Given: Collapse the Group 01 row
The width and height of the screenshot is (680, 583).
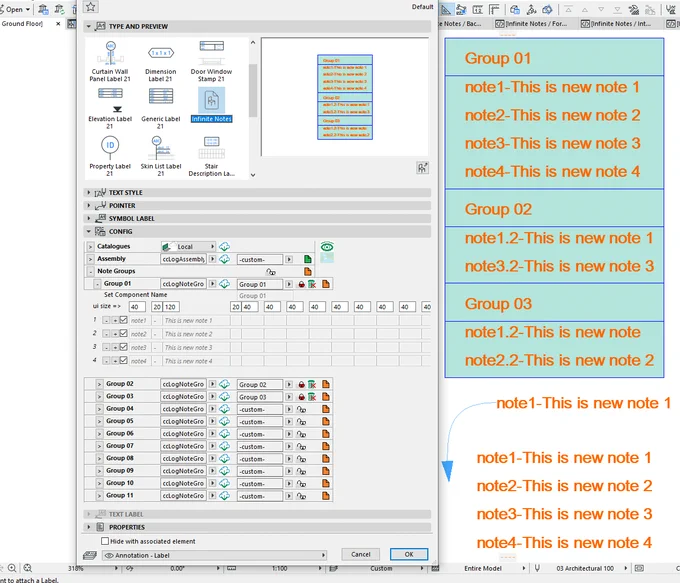Looking at the screenshot, I should [x=98, y=284].
